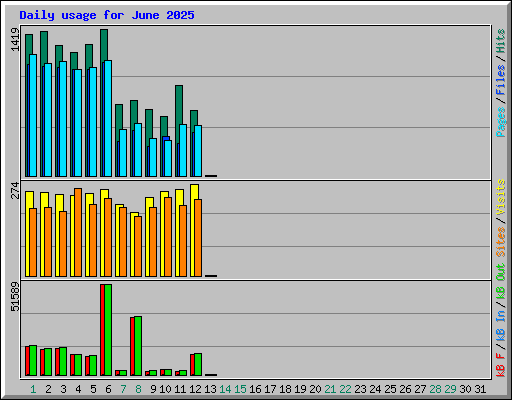Click weekend day 29 on the x-axis
The width and height of the screenshot is (512, 400).
click(x=450, y=389)
